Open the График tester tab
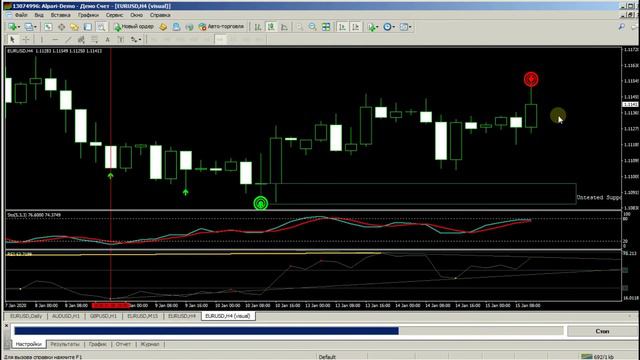This screenshot has width=640, height=360. (x=98, y=344)
